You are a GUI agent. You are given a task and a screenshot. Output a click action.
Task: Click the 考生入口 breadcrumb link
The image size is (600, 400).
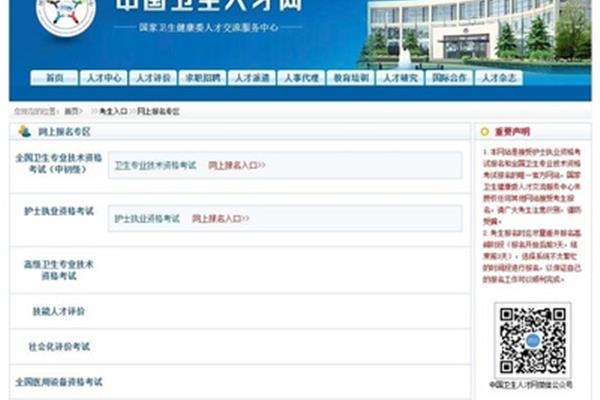tap(113, 111)
